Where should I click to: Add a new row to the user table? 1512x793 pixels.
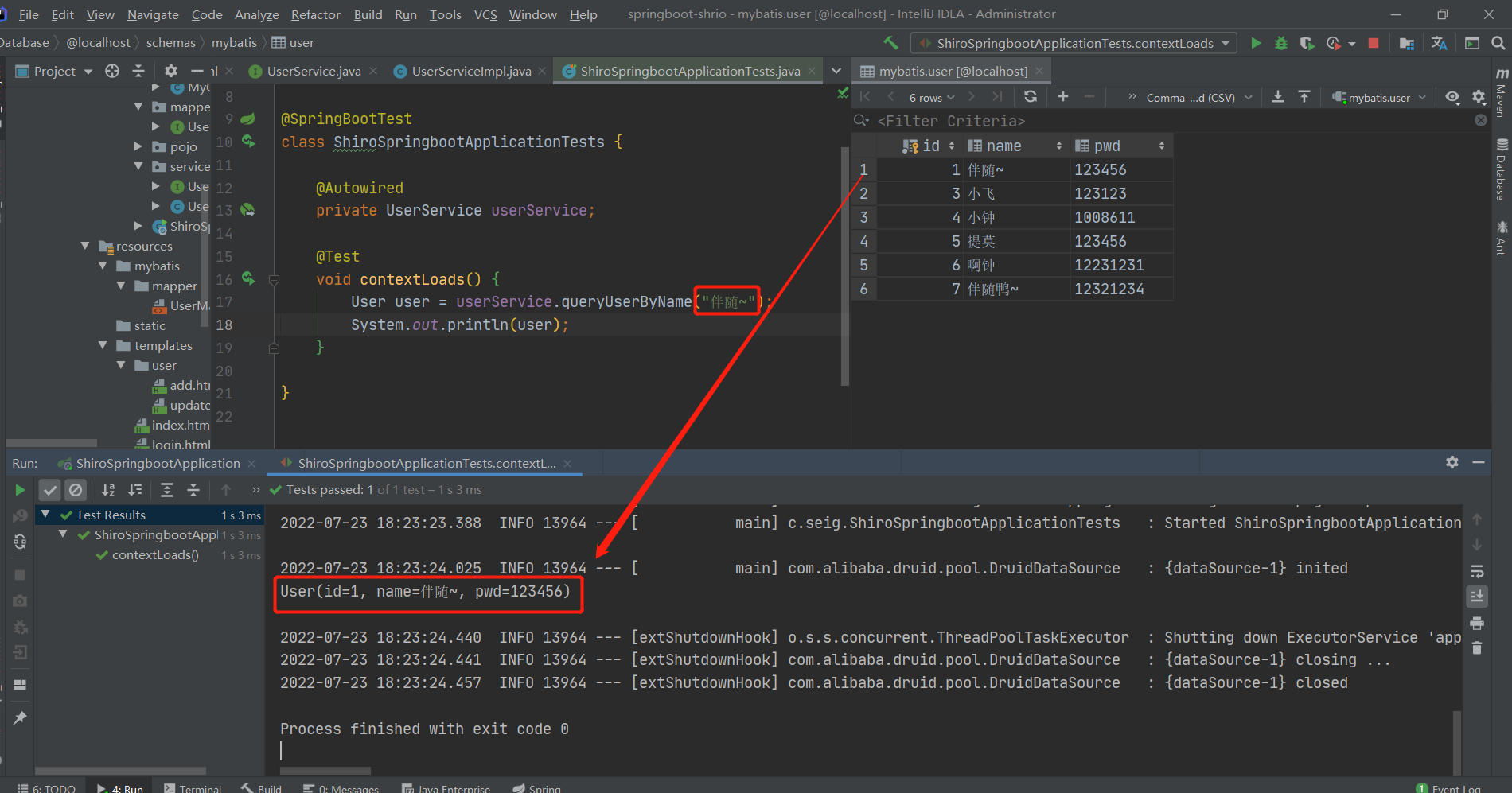tap(1063, 96)
